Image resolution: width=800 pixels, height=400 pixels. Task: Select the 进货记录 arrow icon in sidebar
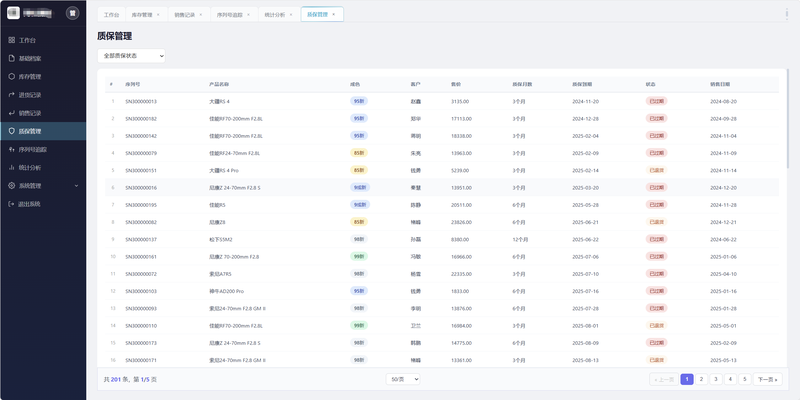tap(12, 95)
